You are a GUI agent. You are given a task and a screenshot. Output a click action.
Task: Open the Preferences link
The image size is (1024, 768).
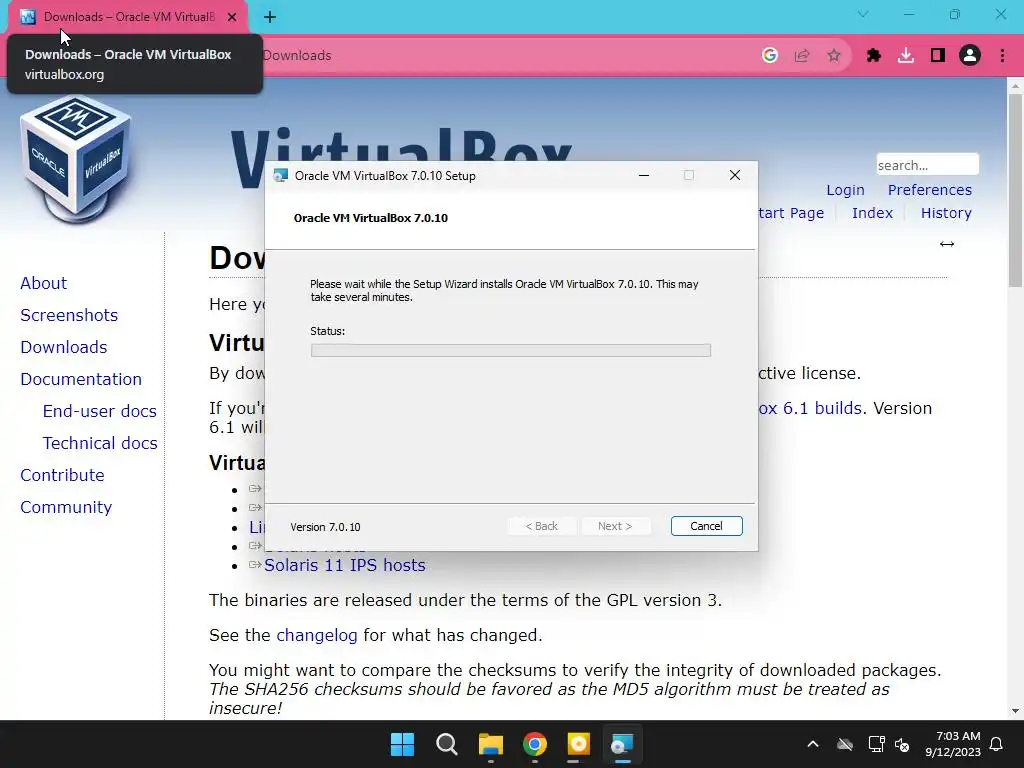coord(930,190)
